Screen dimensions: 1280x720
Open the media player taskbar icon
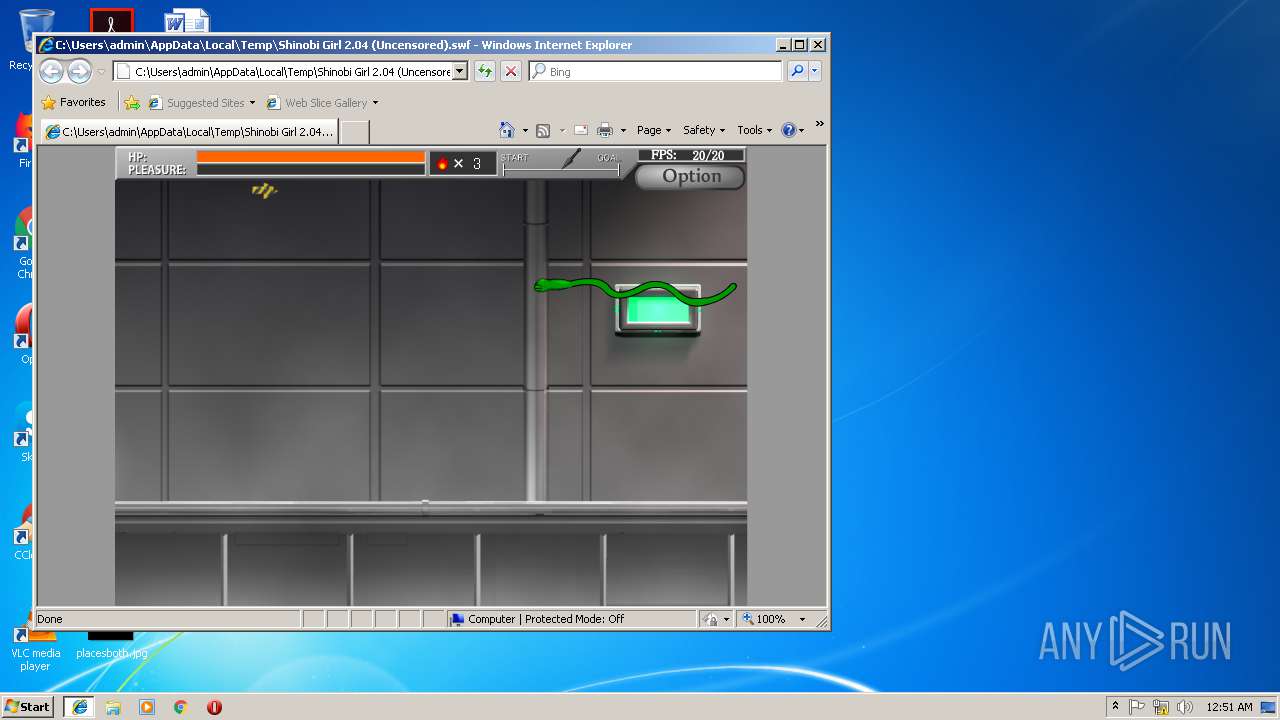tap(147, 706)
